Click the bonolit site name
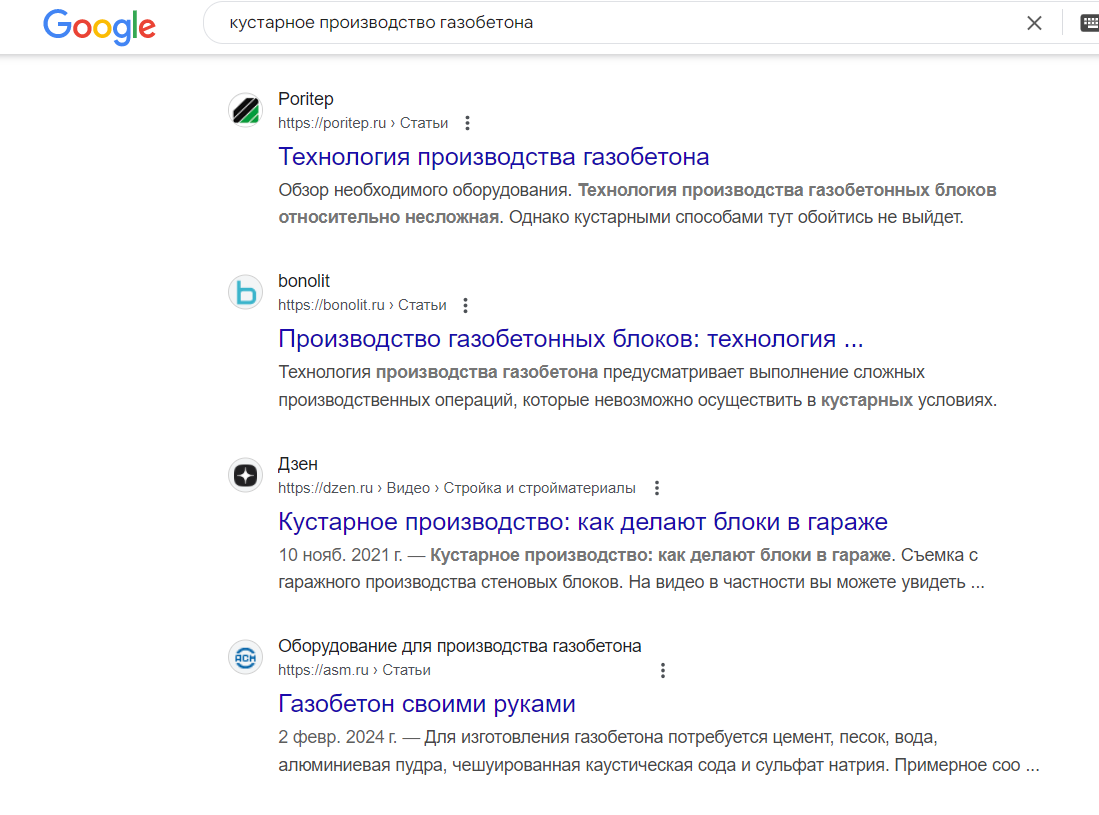The height and width of the screenshot is (815, 1099). (x=303, y=281)
